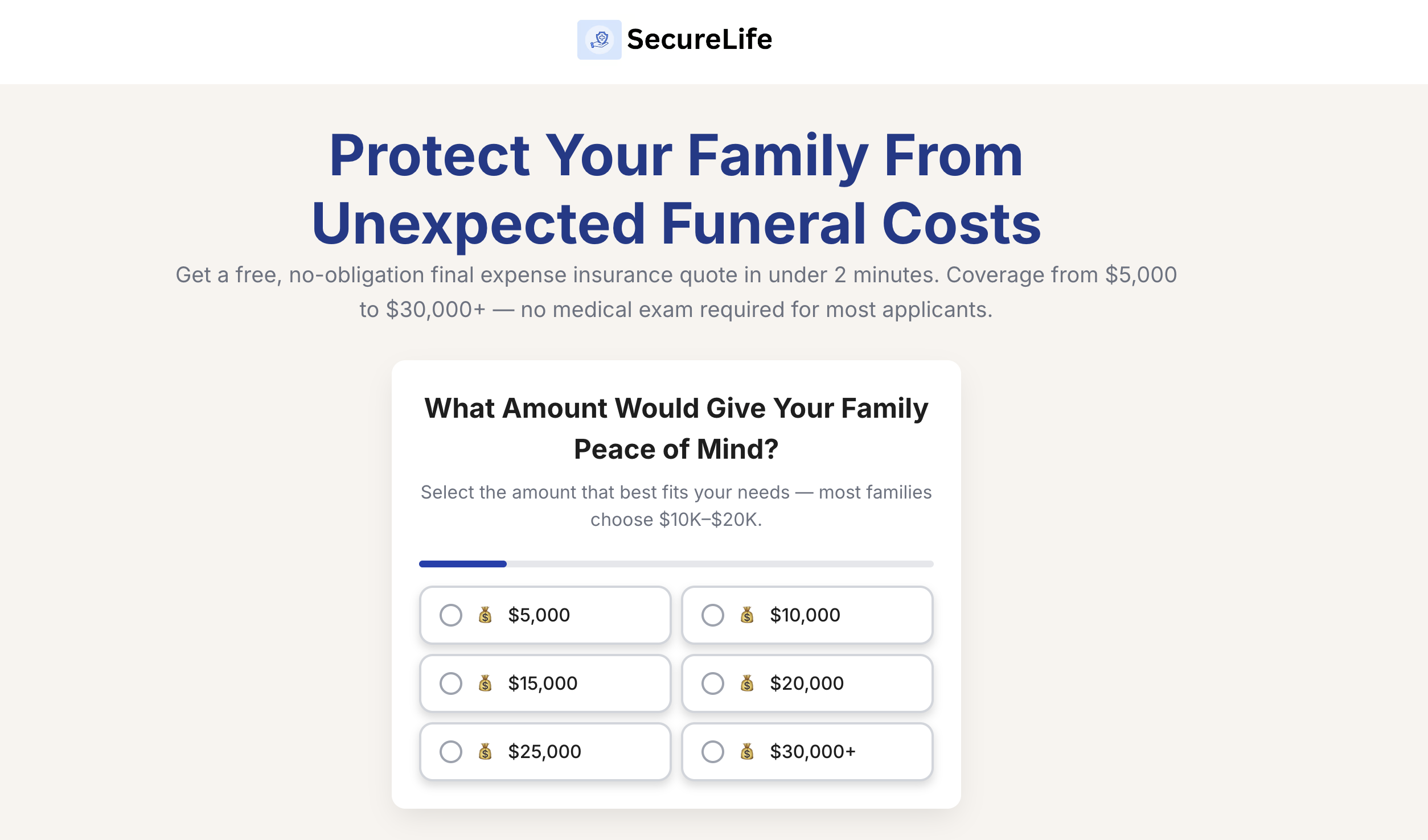Click the money bag icon beside $25,000
This screenshot has width=1428, height=840.
[x=485, y=752]
